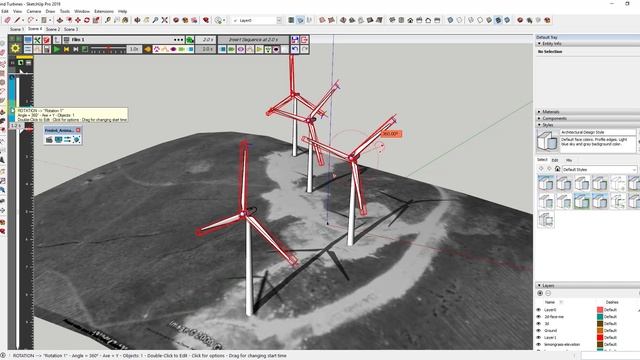Click the 1.0x playback speed button

tap(134, 49)
